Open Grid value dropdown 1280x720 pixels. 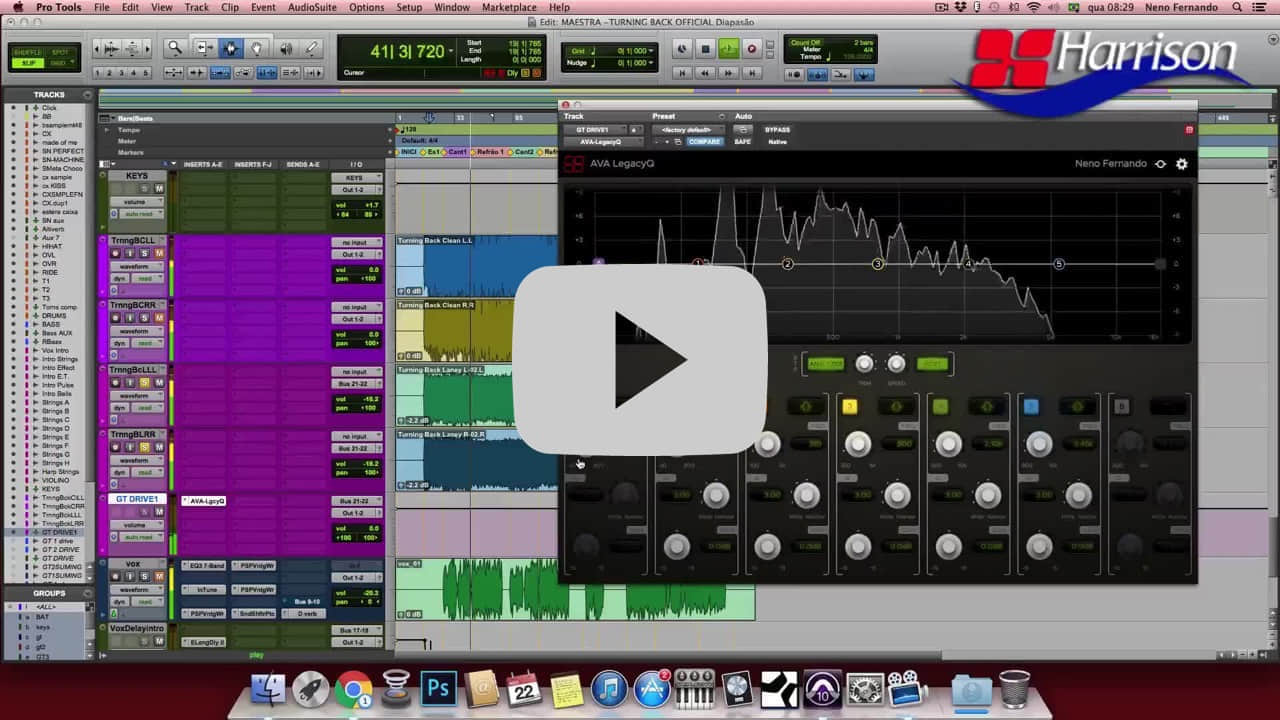651,50
